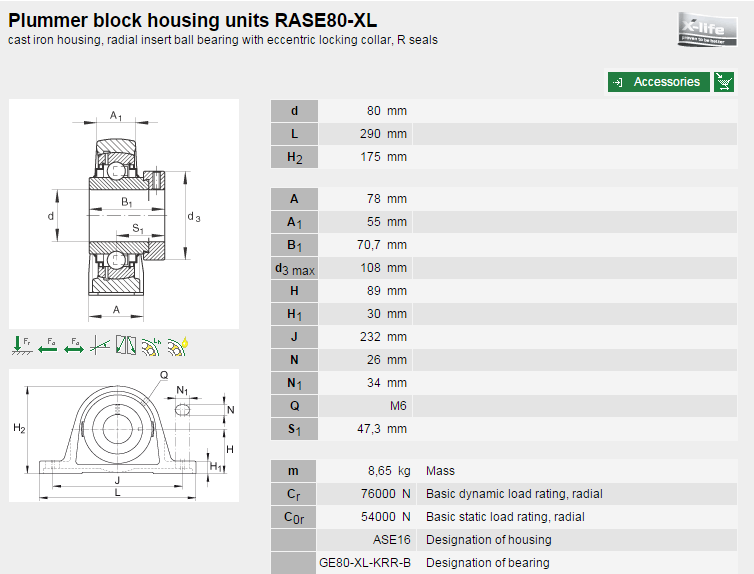754x574 pixels.
Task: Click the bearing lubrication oil-drop icon
Action: [178, 345]
